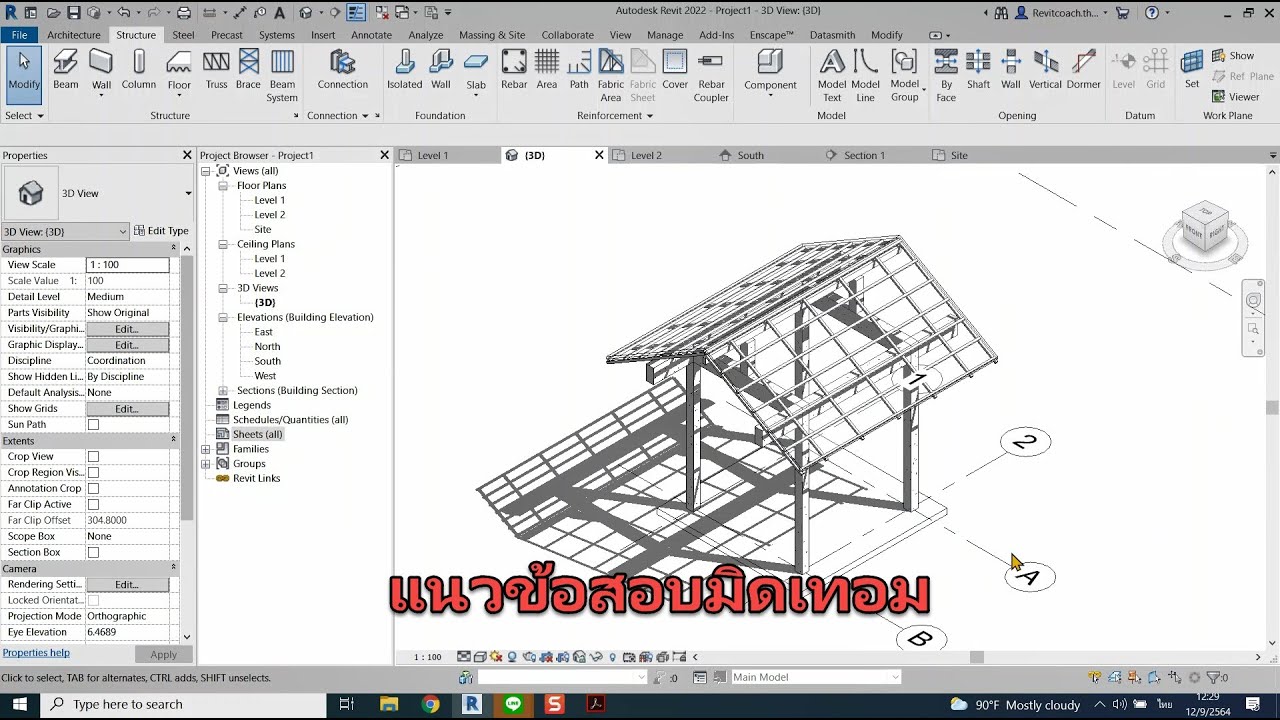Click the view's horizontal scrollbar

976,657
